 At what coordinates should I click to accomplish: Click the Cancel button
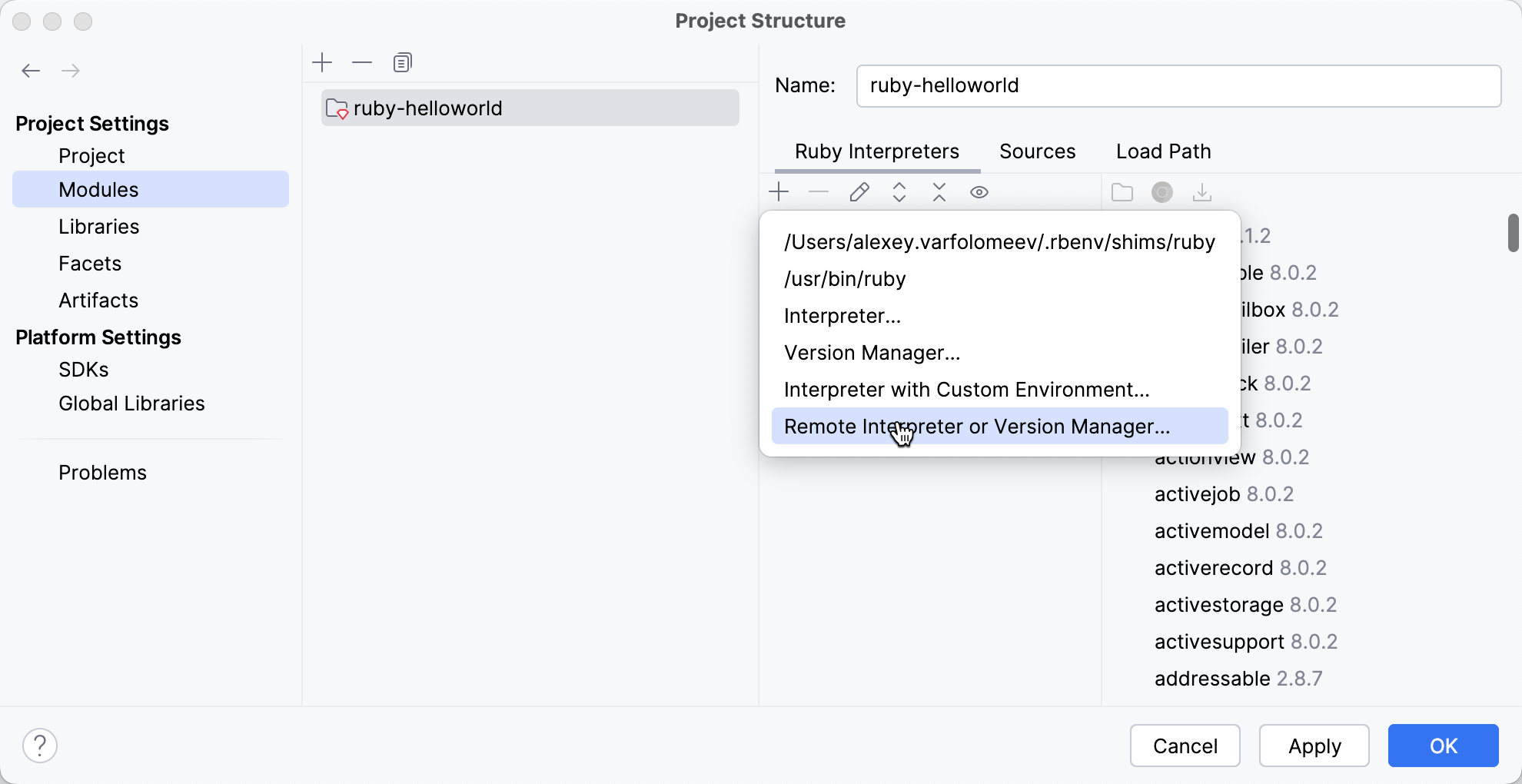[x=1185, y=746]
